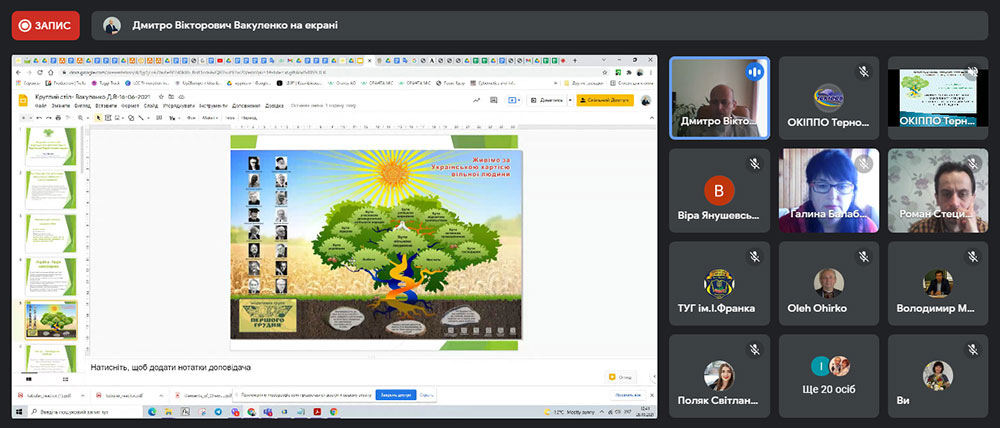Screen dimensions: 1000x428
Task: Open the Файл menu in Google Slides
Action: [x=41, y=104]
